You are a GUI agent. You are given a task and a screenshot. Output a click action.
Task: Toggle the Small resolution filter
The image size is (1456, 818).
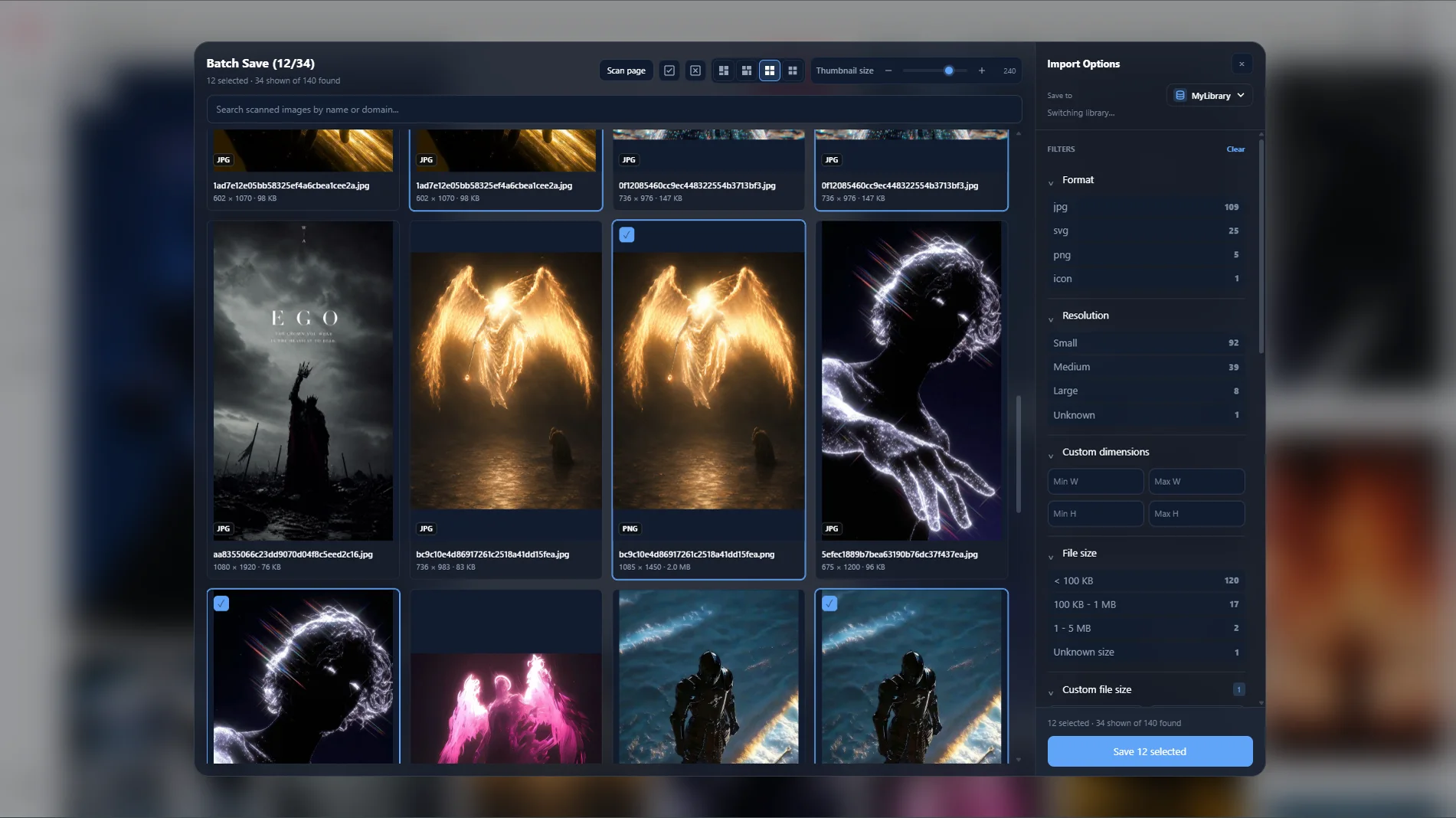1146,343
